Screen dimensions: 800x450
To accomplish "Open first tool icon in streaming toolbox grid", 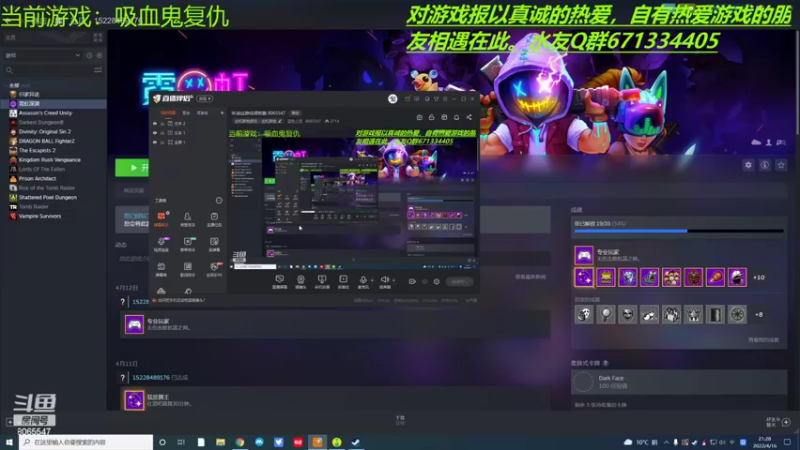I will [161, 218].
